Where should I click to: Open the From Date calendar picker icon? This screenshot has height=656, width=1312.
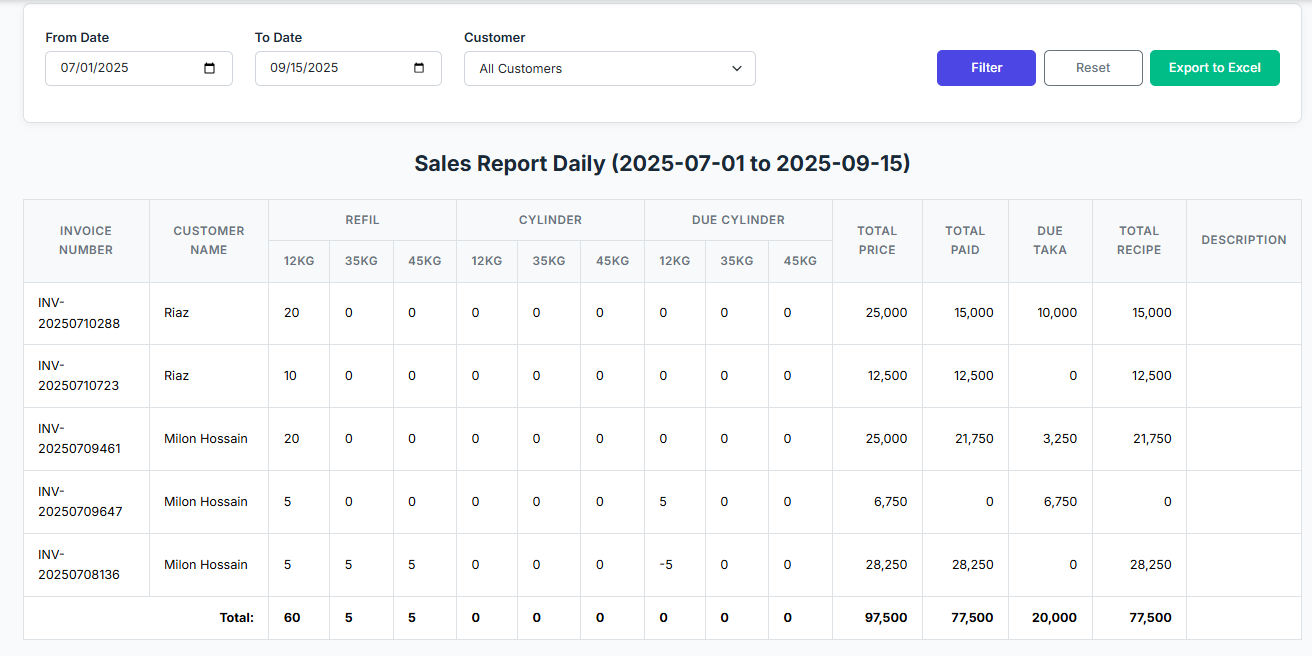(x=210, y=68)
